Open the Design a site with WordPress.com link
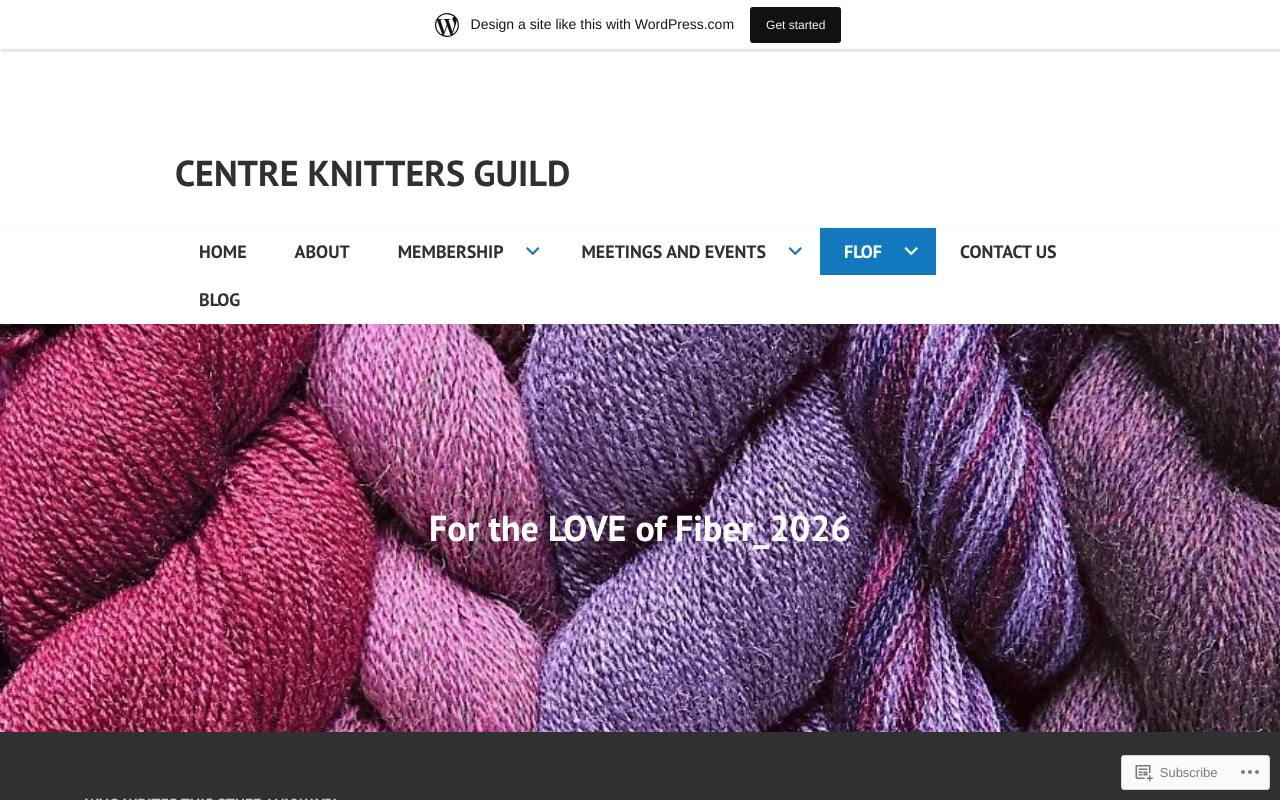Image resolution: width=1280 pixels, height=800 pixels. point(602,23)
